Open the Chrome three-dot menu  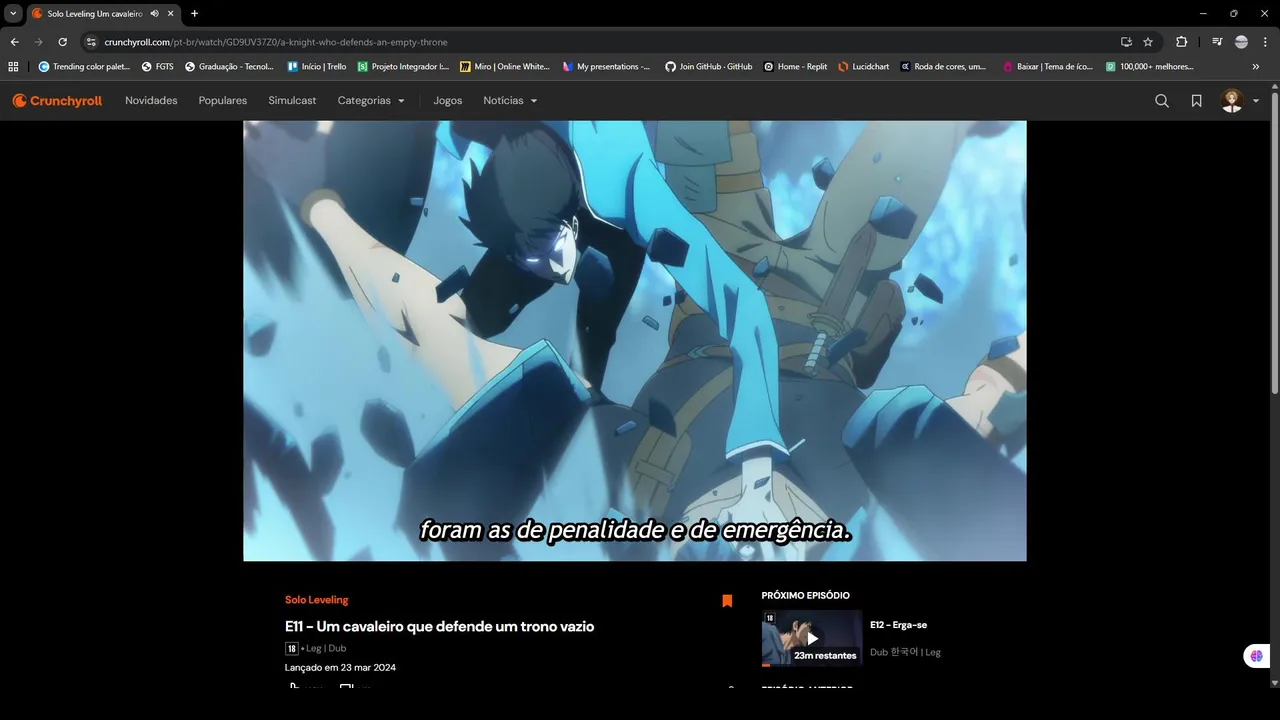[1265, 42]
